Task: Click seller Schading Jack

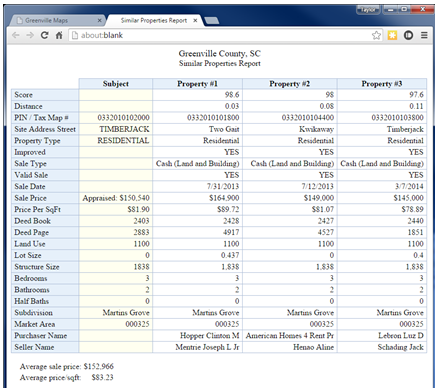Action: [x=401, y=347]
